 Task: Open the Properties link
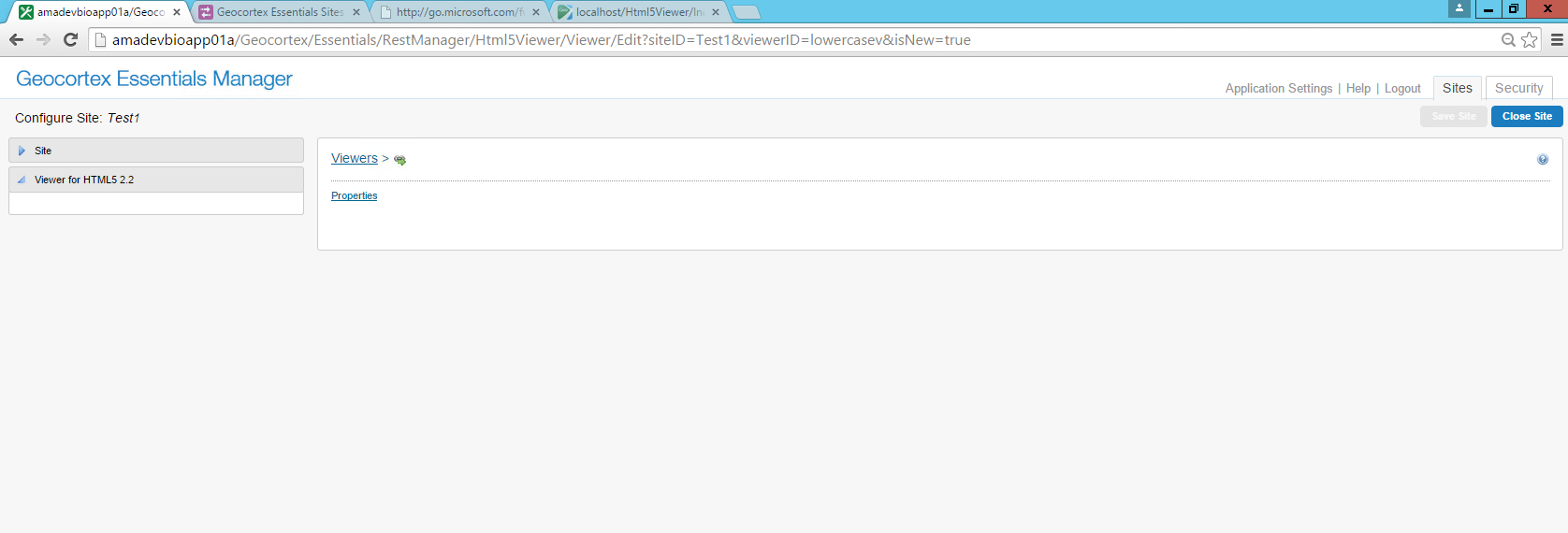(x=354, y=195)
